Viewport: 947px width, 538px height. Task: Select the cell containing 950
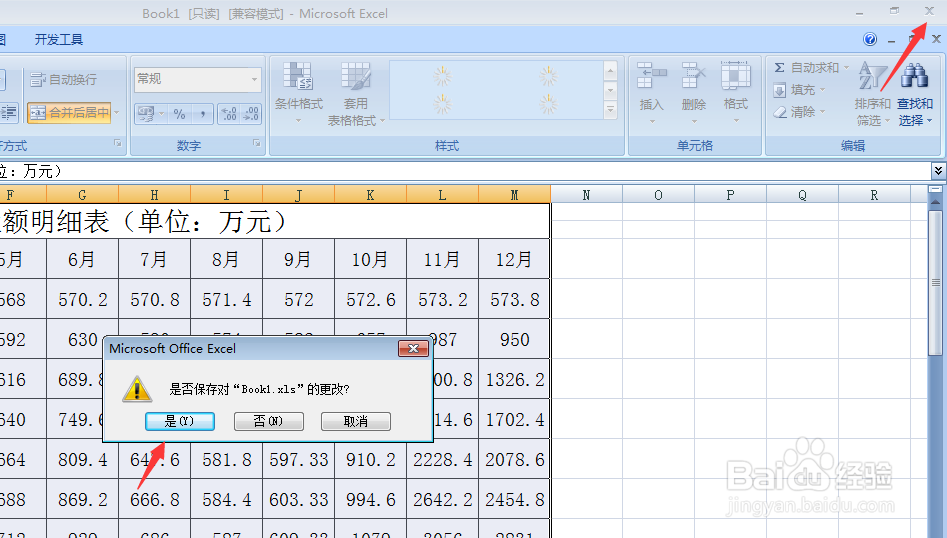[x=514, y=339]
